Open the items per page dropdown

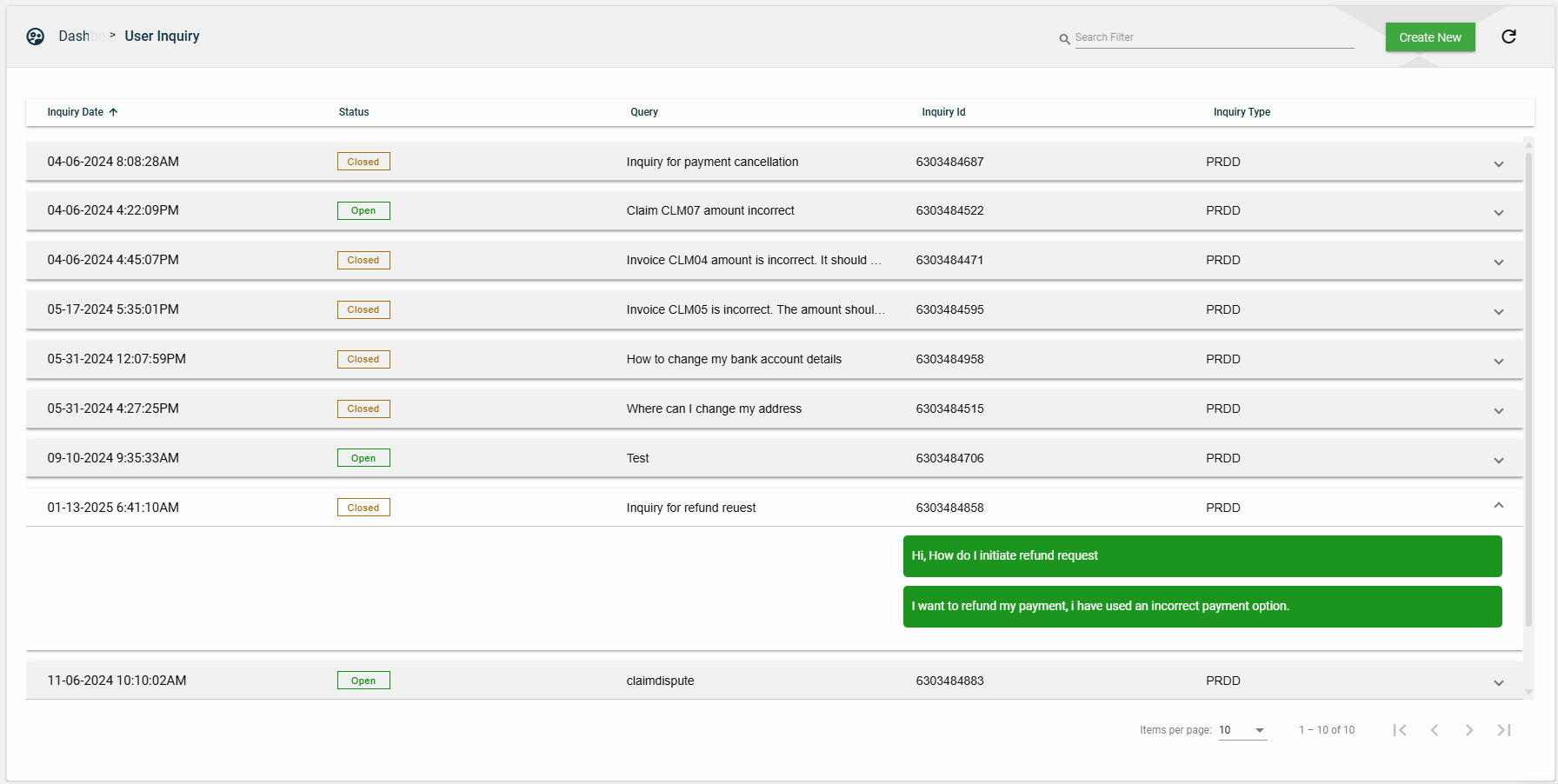click(1242, 730)
